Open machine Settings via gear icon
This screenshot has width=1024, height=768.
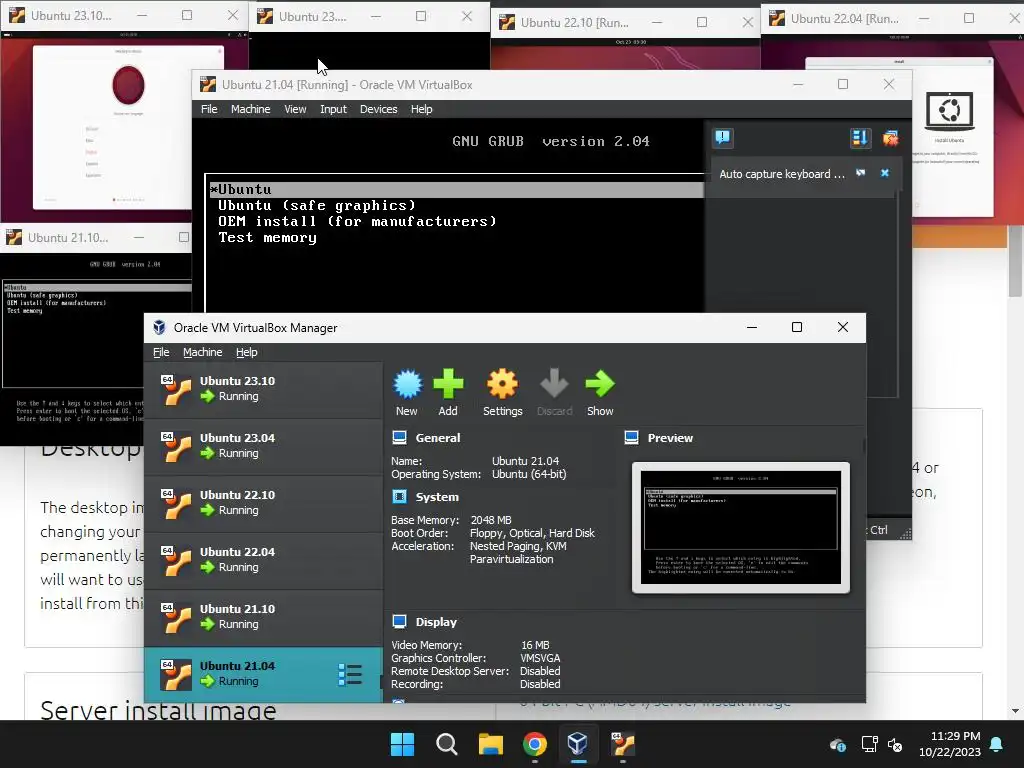point(502,384)
